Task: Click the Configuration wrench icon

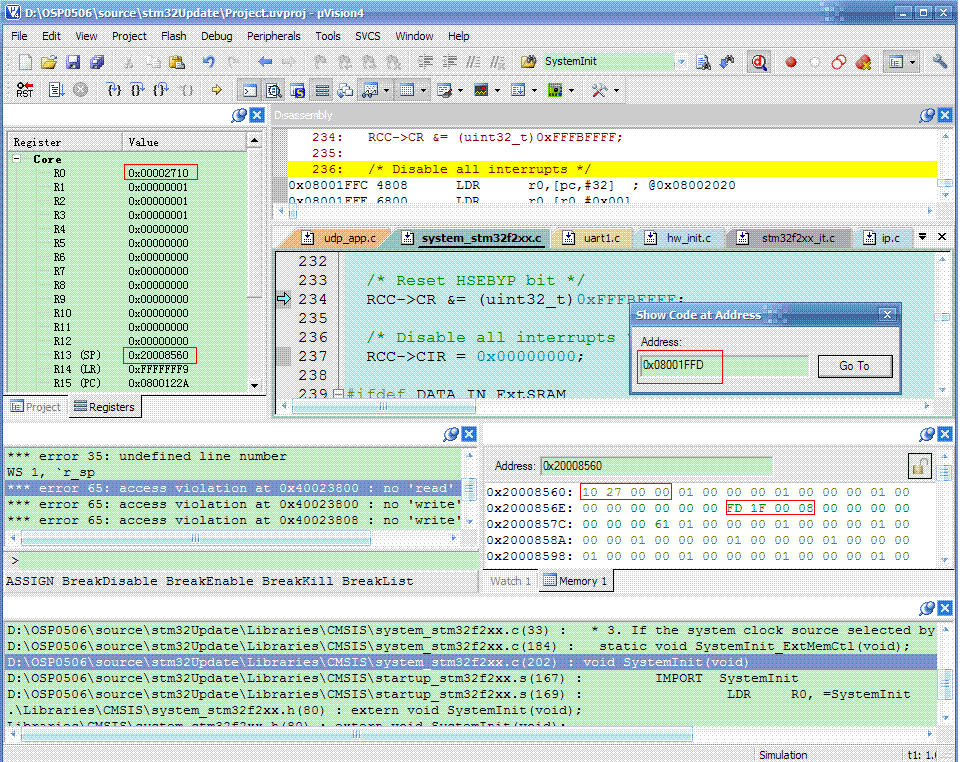Action: (939, 62)
